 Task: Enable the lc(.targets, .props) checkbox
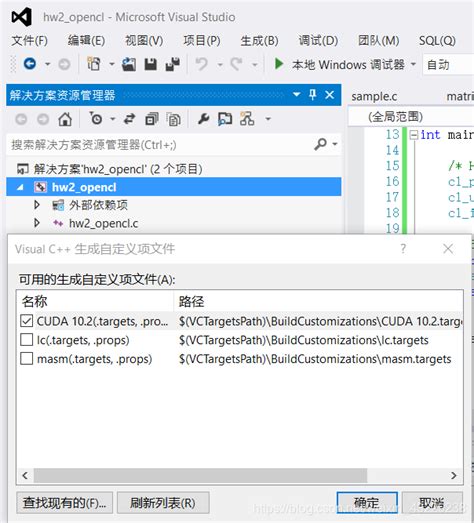(26, 340)
